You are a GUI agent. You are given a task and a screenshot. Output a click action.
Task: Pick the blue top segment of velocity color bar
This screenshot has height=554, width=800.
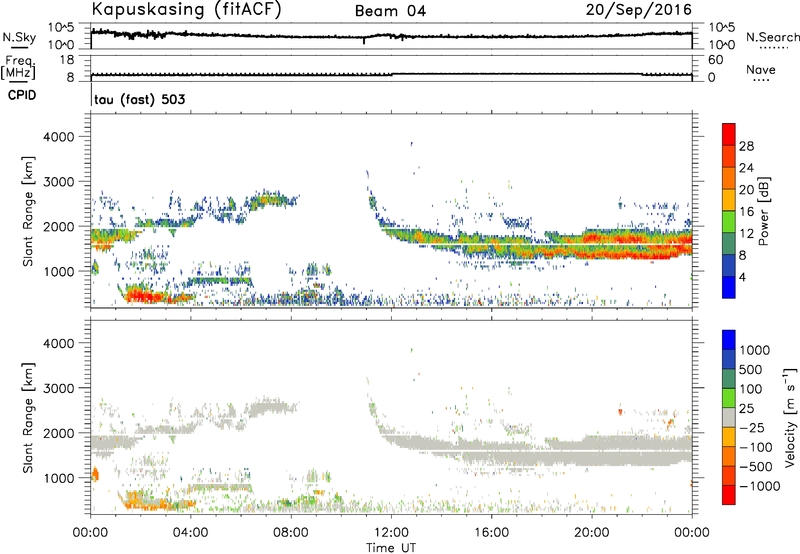point(729,340)
